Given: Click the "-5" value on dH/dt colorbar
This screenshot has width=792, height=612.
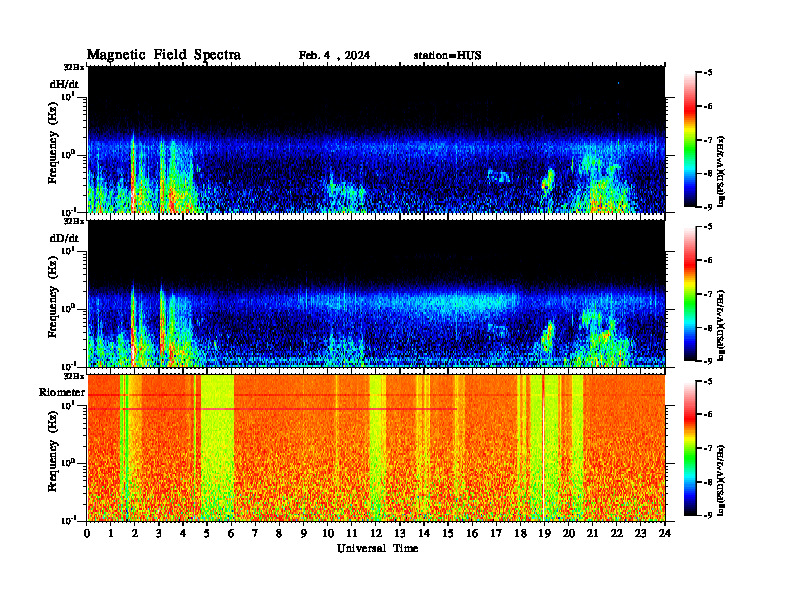Looking at the screenshot, I should [x=708, y=73].
